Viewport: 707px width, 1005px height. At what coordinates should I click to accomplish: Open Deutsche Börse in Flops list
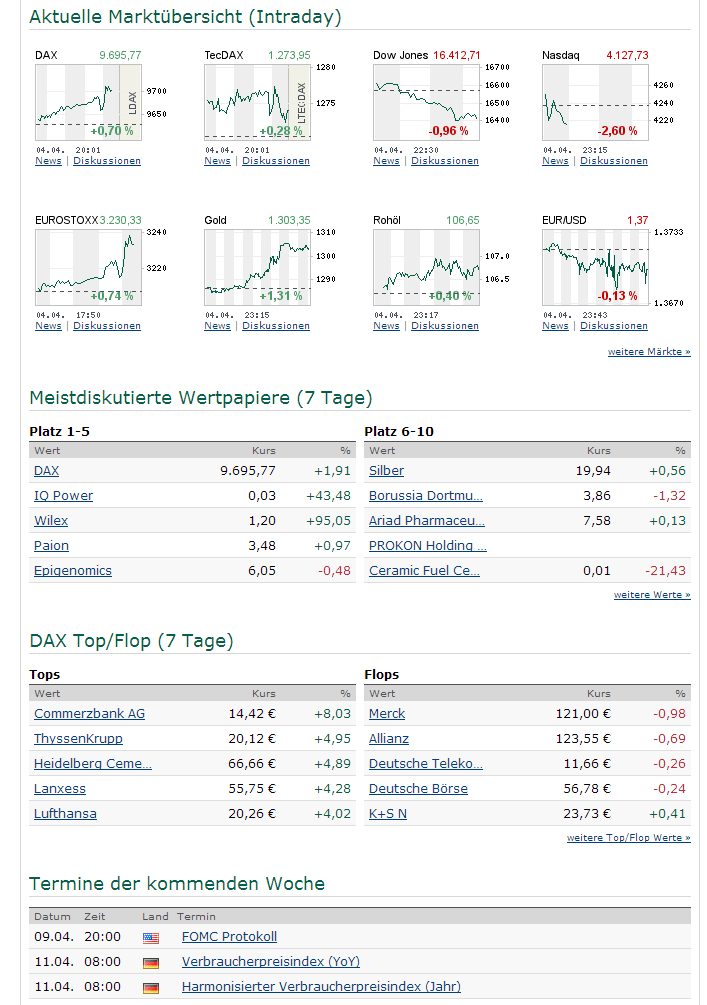tap(418, 788)
